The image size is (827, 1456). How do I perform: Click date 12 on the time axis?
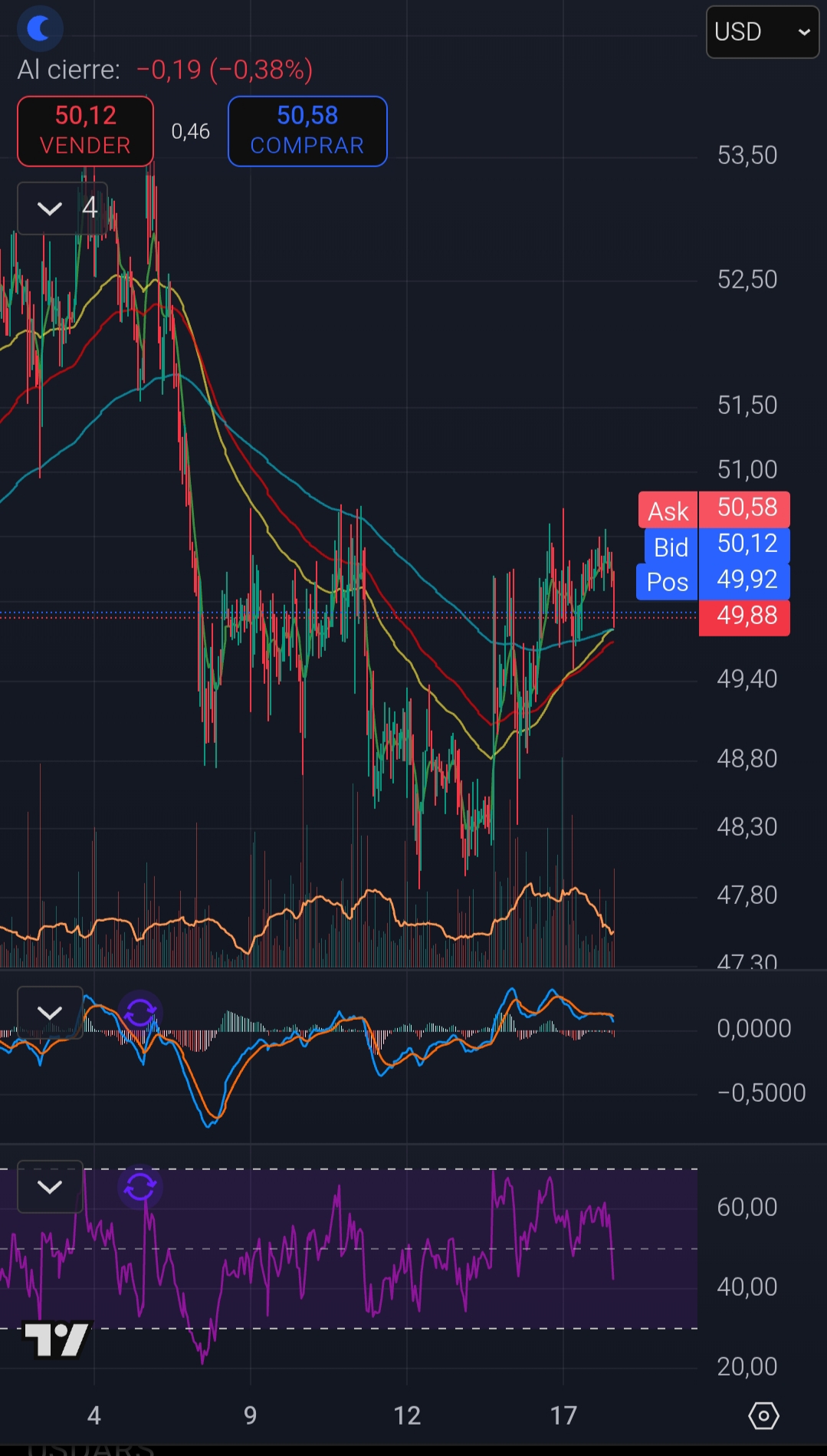[407, 1415]
